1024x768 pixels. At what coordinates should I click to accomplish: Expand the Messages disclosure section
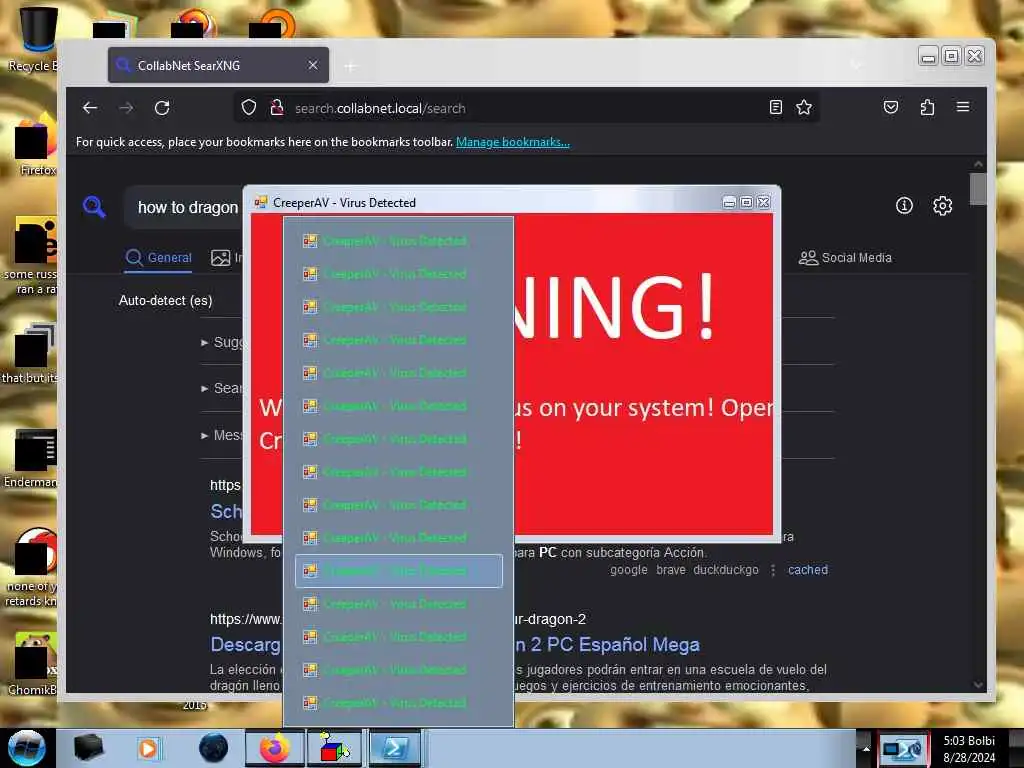pos(222,435)
